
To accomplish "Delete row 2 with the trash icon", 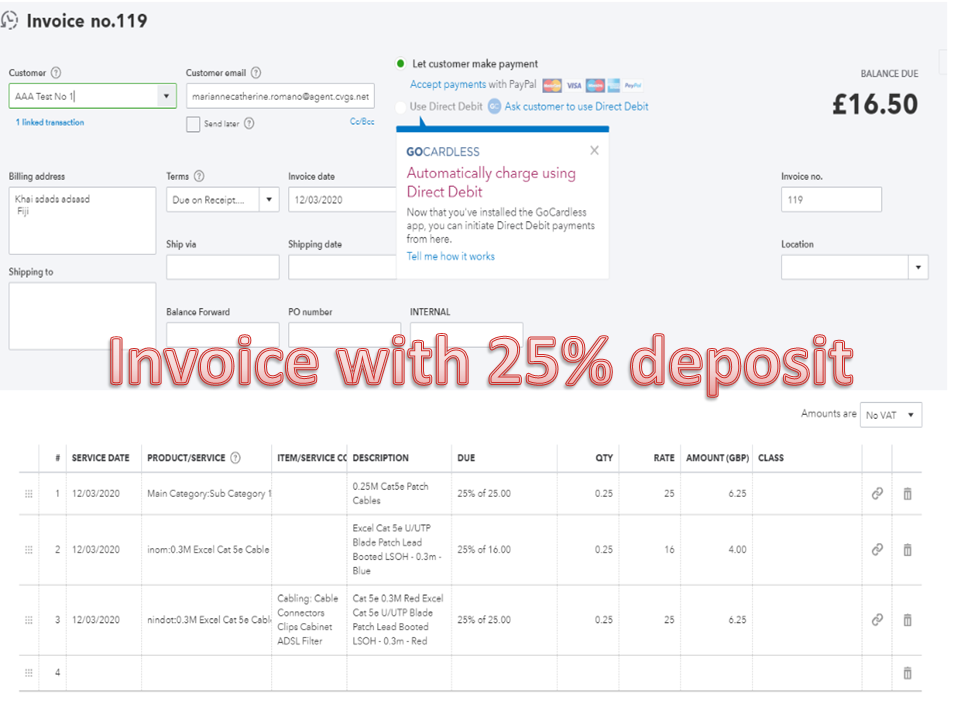I will [907, 550].
